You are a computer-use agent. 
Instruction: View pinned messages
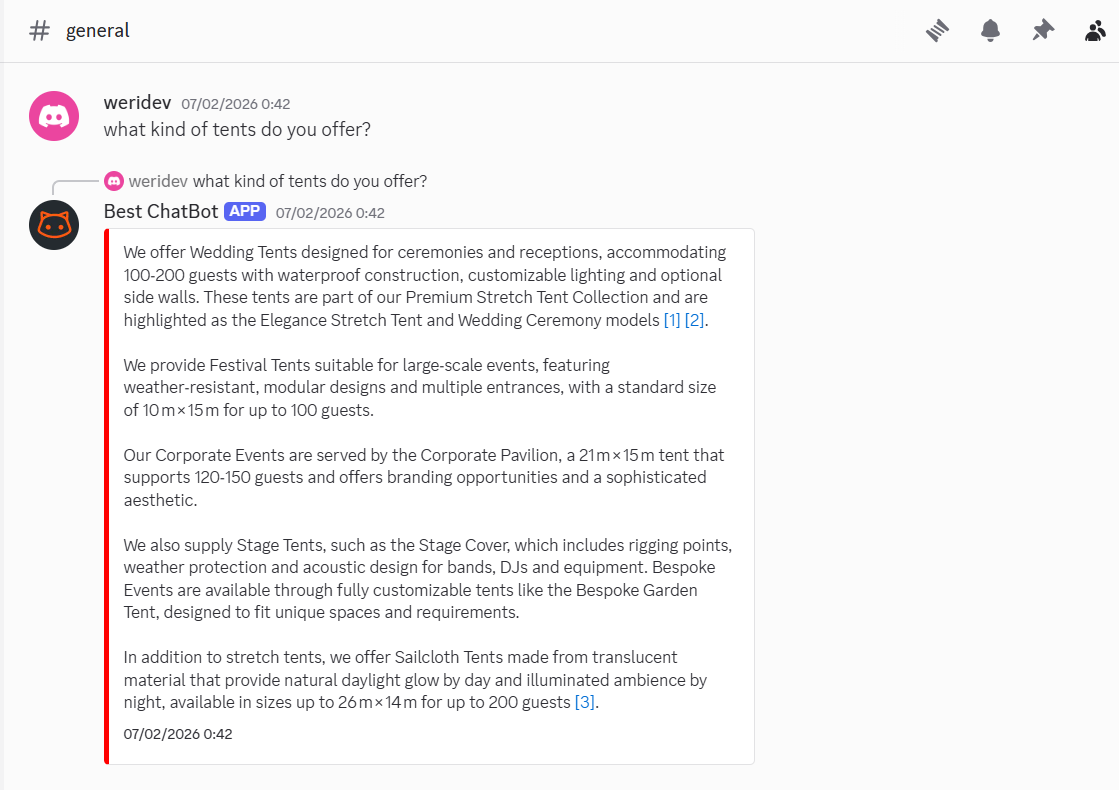click(1043, 30)
